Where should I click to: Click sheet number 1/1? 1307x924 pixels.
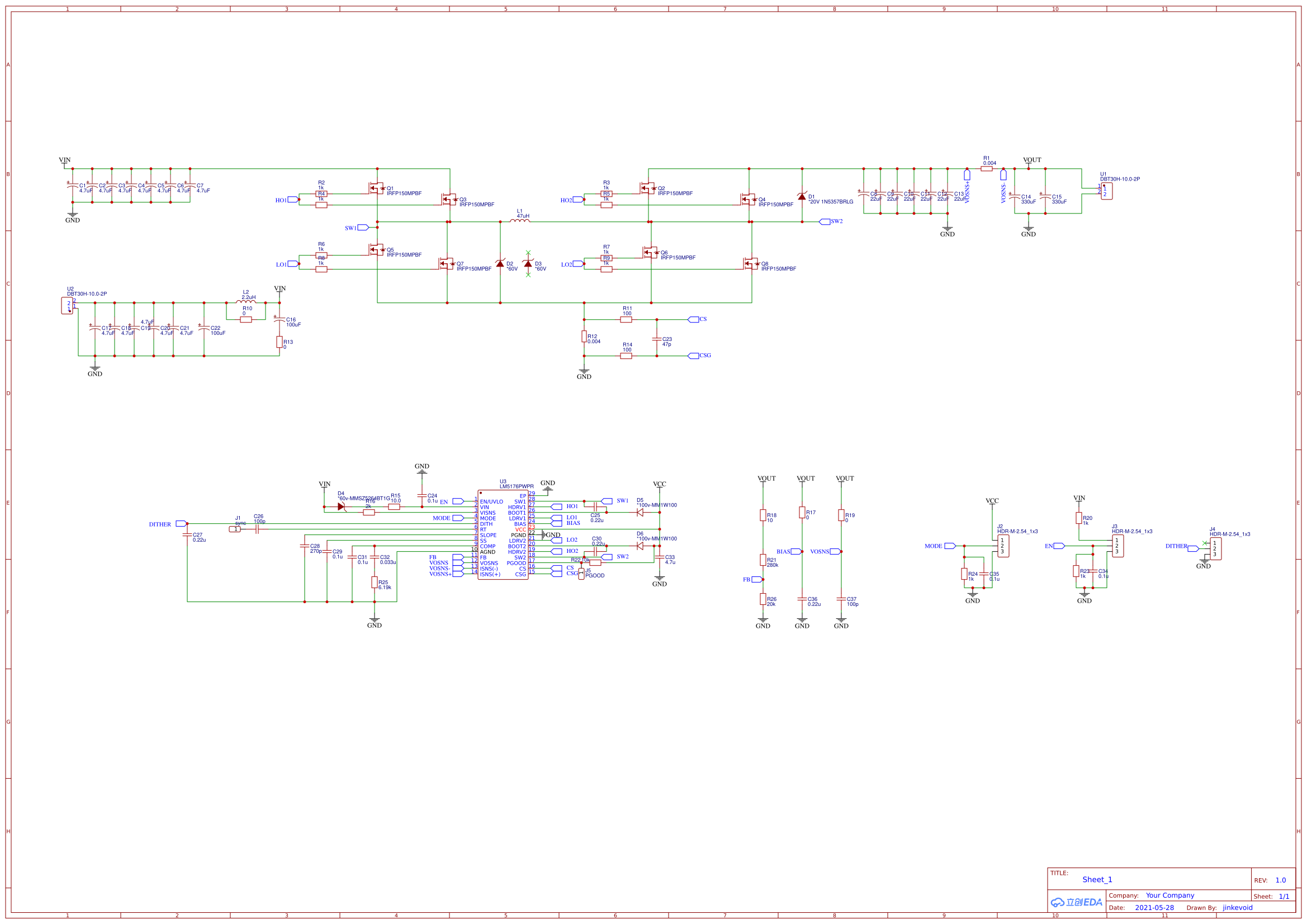pos(1284,897)
